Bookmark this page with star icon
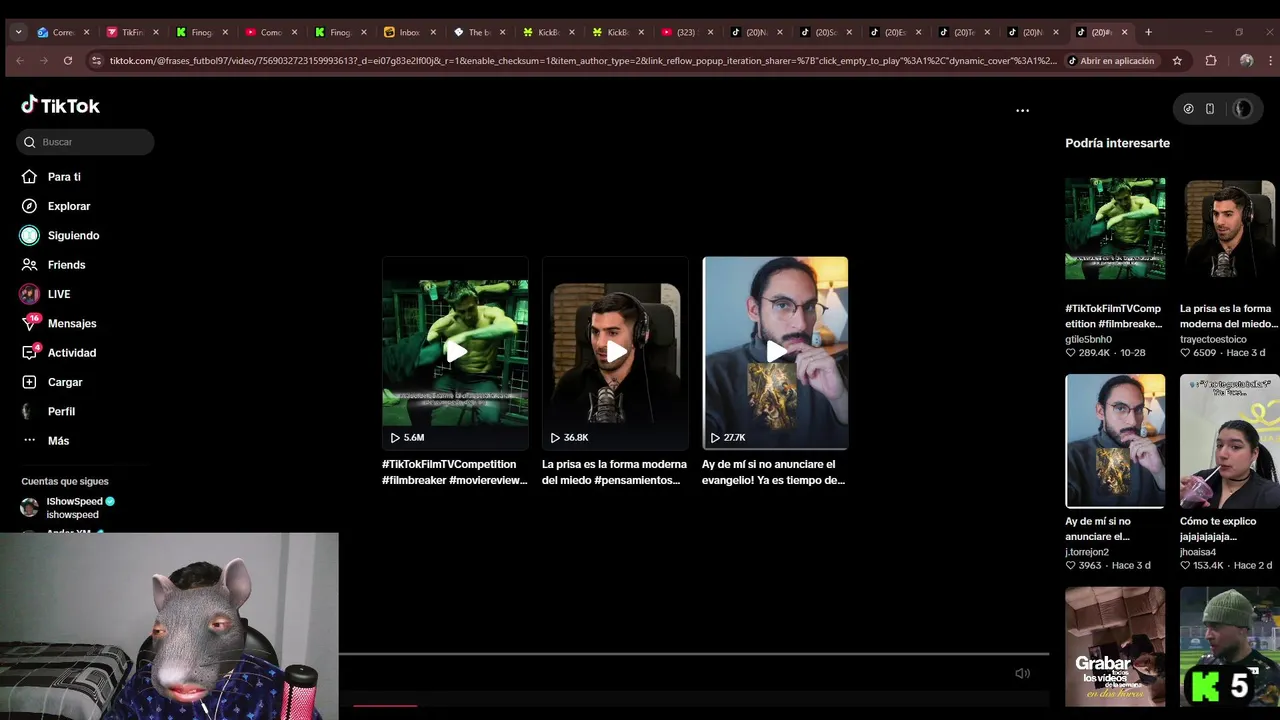 click(x=1177, y=61)
